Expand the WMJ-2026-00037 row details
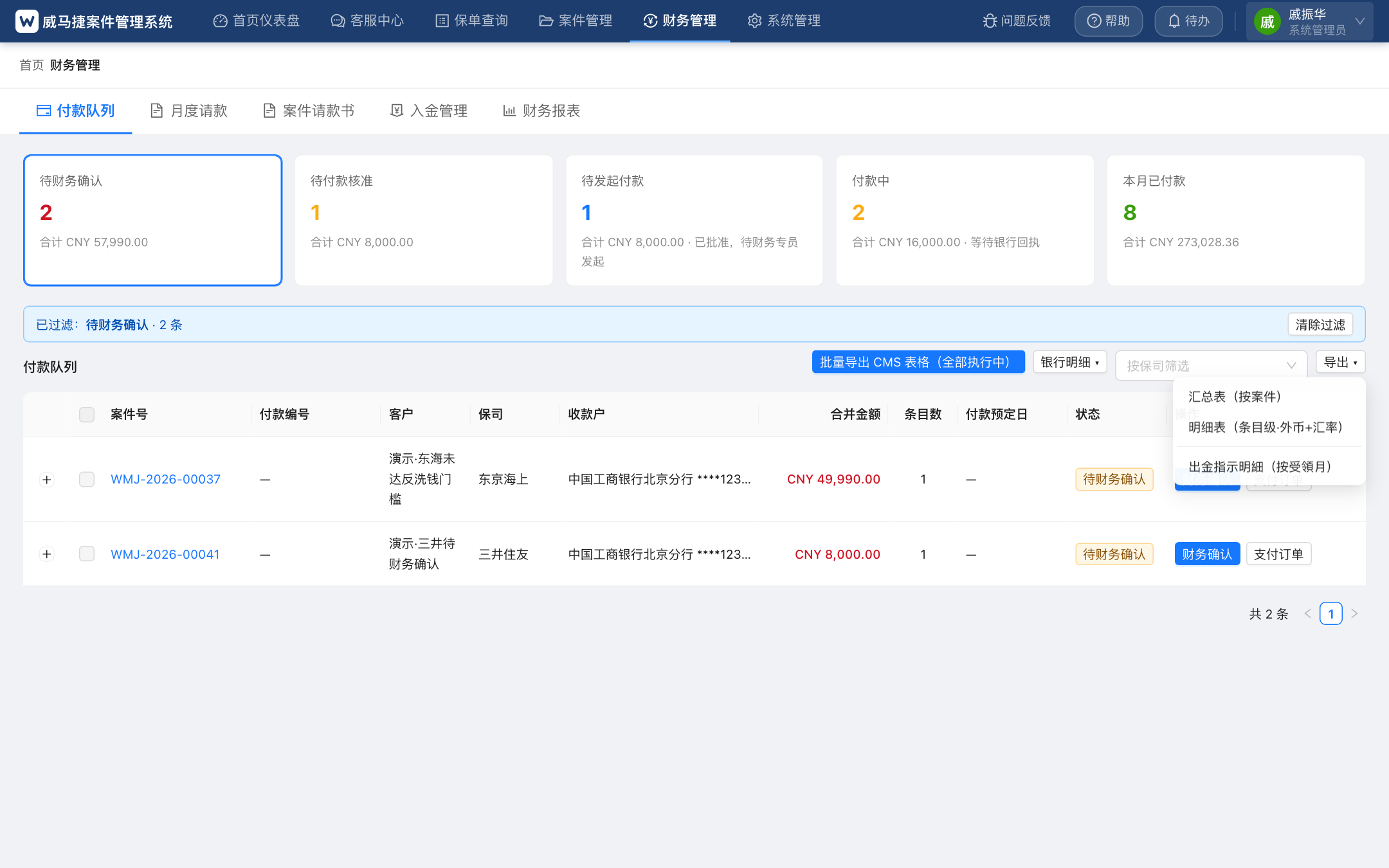The height and width of the screenshot is (868, 1389). (47, 480)
